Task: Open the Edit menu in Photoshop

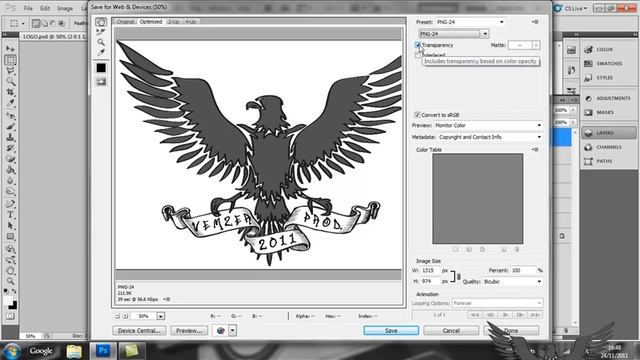Action: tap(45, 8)
